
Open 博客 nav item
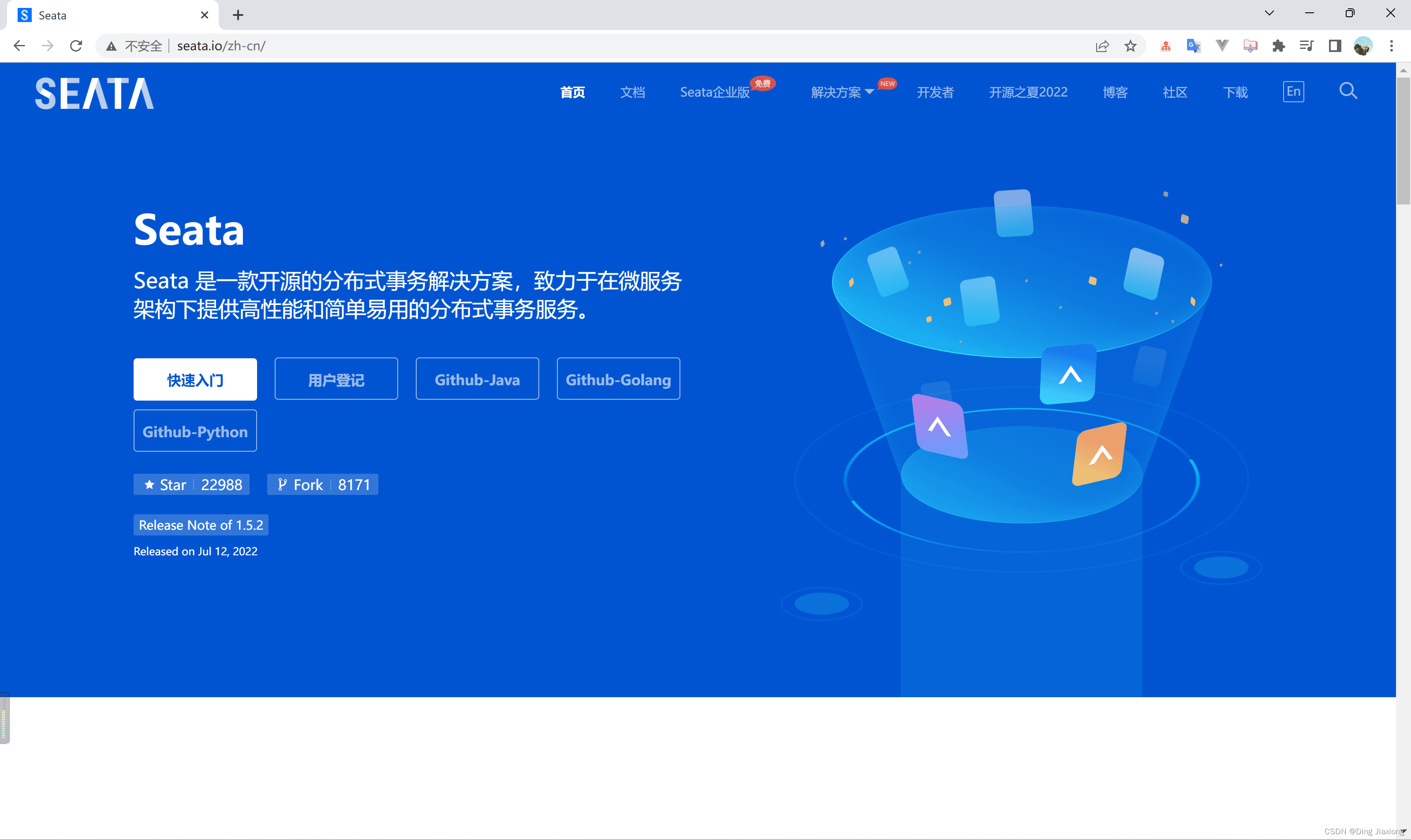click(1116, 92)
